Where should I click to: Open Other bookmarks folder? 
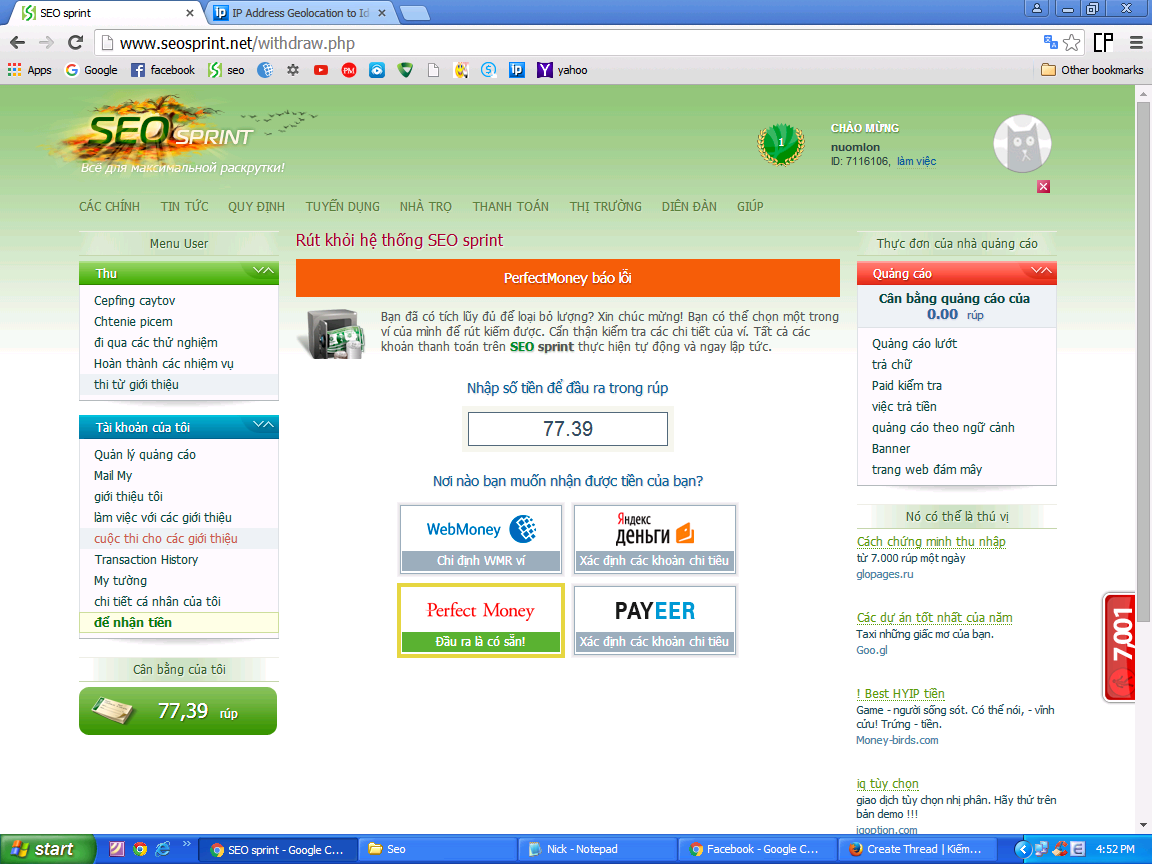click(1092, 70)
